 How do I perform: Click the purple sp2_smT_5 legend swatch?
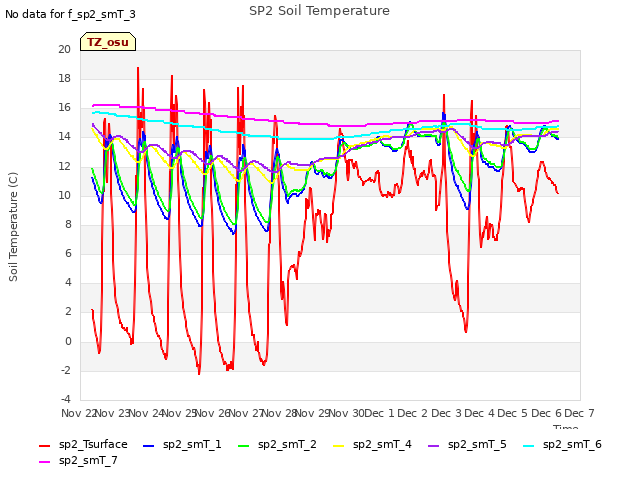(433, 446)
